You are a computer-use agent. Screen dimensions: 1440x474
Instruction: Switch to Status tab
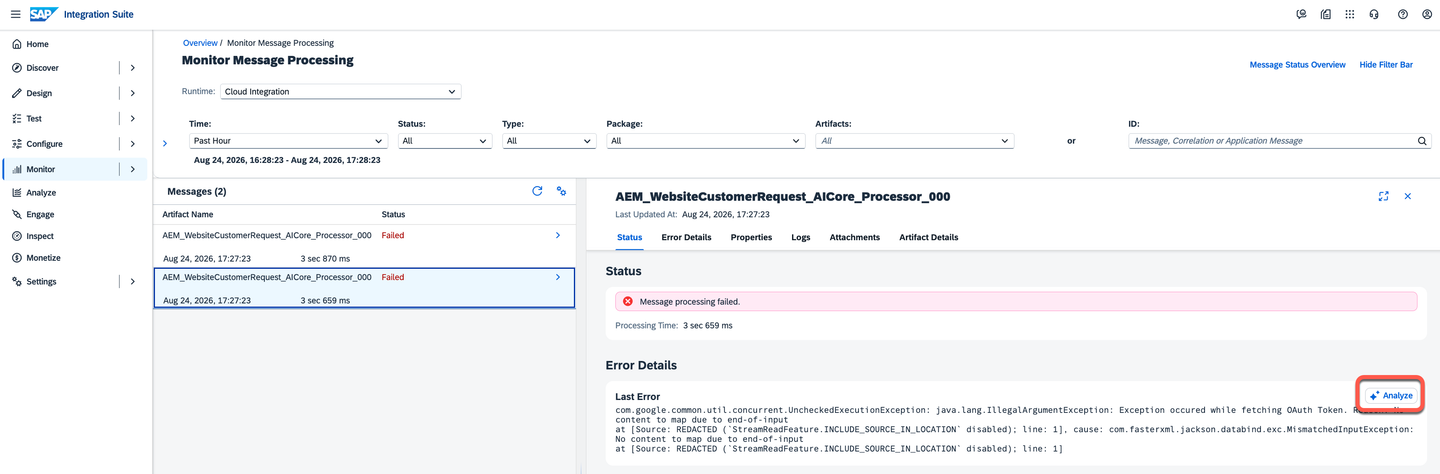pos(629,237)
